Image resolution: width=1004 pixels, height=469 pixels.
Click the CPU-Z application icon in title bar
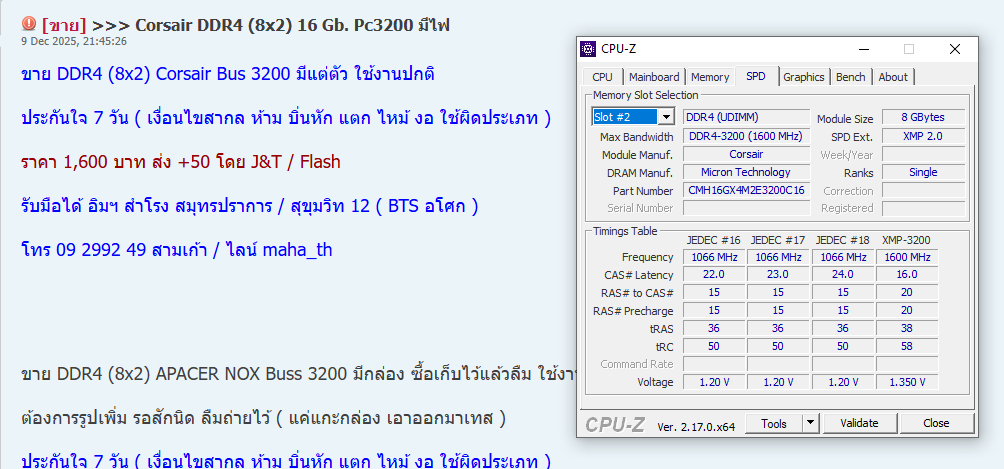(x=589, y=48)
